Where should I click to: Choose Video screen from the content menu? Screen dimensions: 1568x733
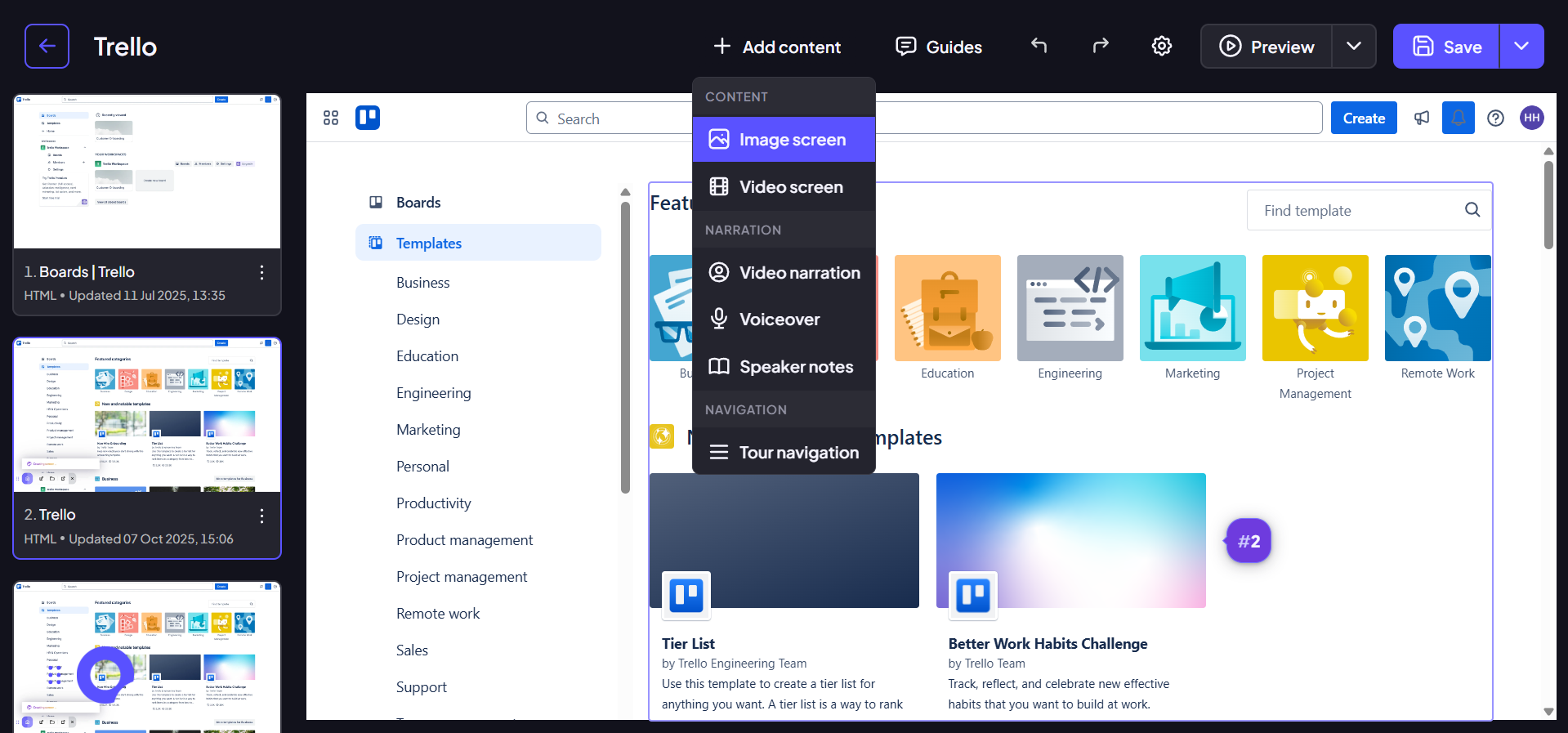(784, 187)
